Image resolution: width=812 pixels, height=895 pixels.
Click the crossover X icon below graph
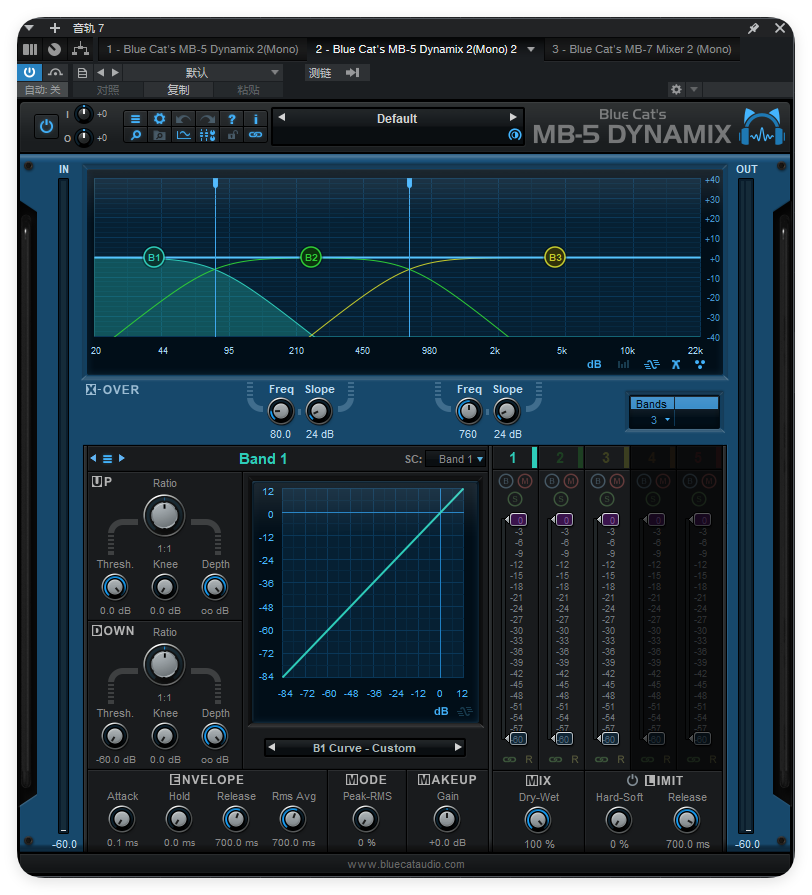[x=676, y=365]
